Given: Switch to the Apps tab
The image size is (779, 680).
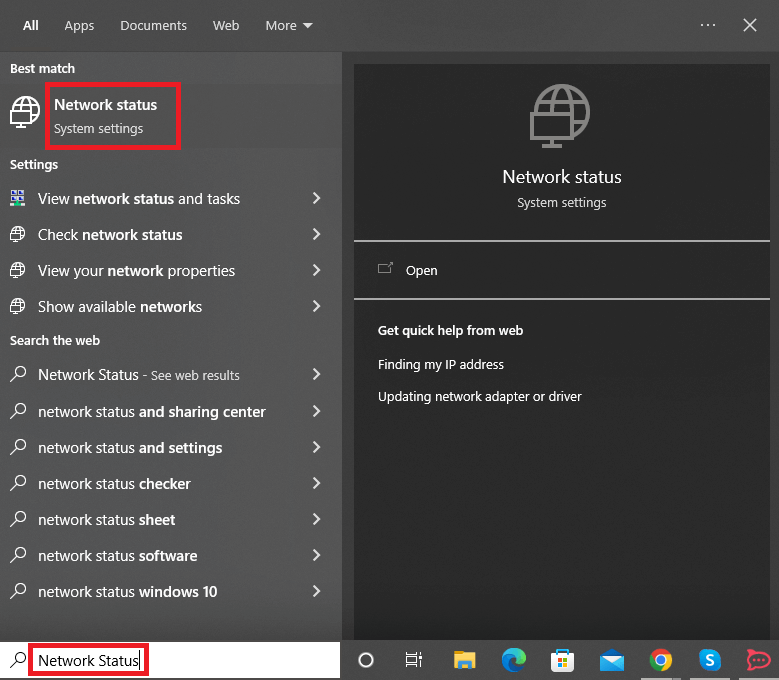Looking at the screenshot, I should 79,25.
